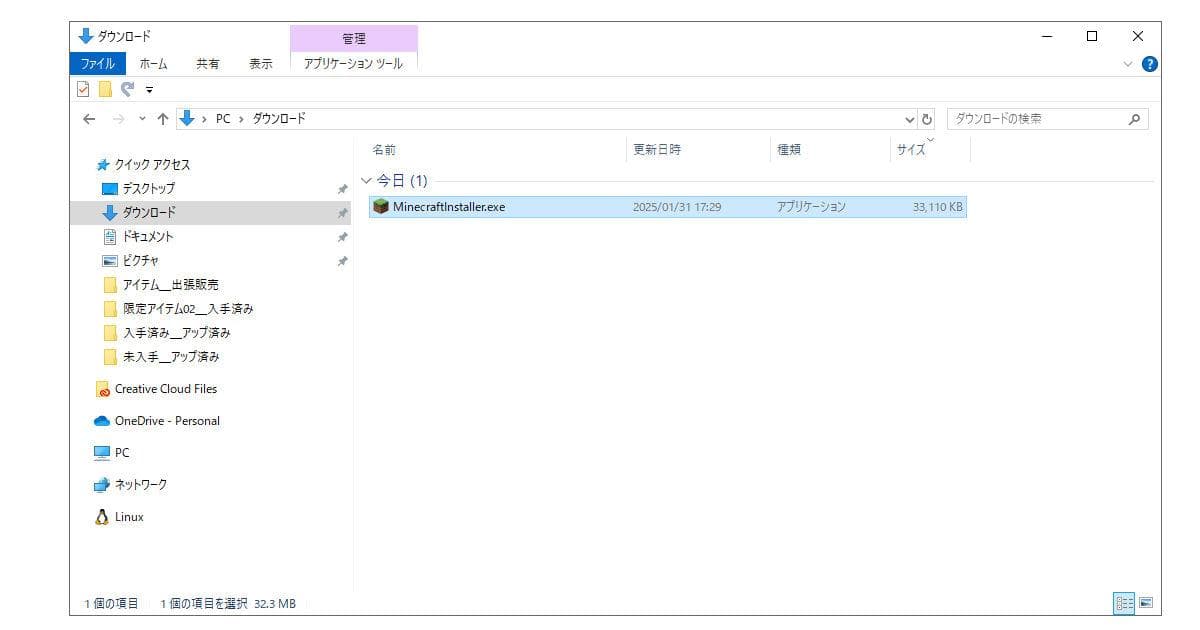Click the download arrow icon in the address bar
Screen dimensions: 1200x630
(187, 118)
